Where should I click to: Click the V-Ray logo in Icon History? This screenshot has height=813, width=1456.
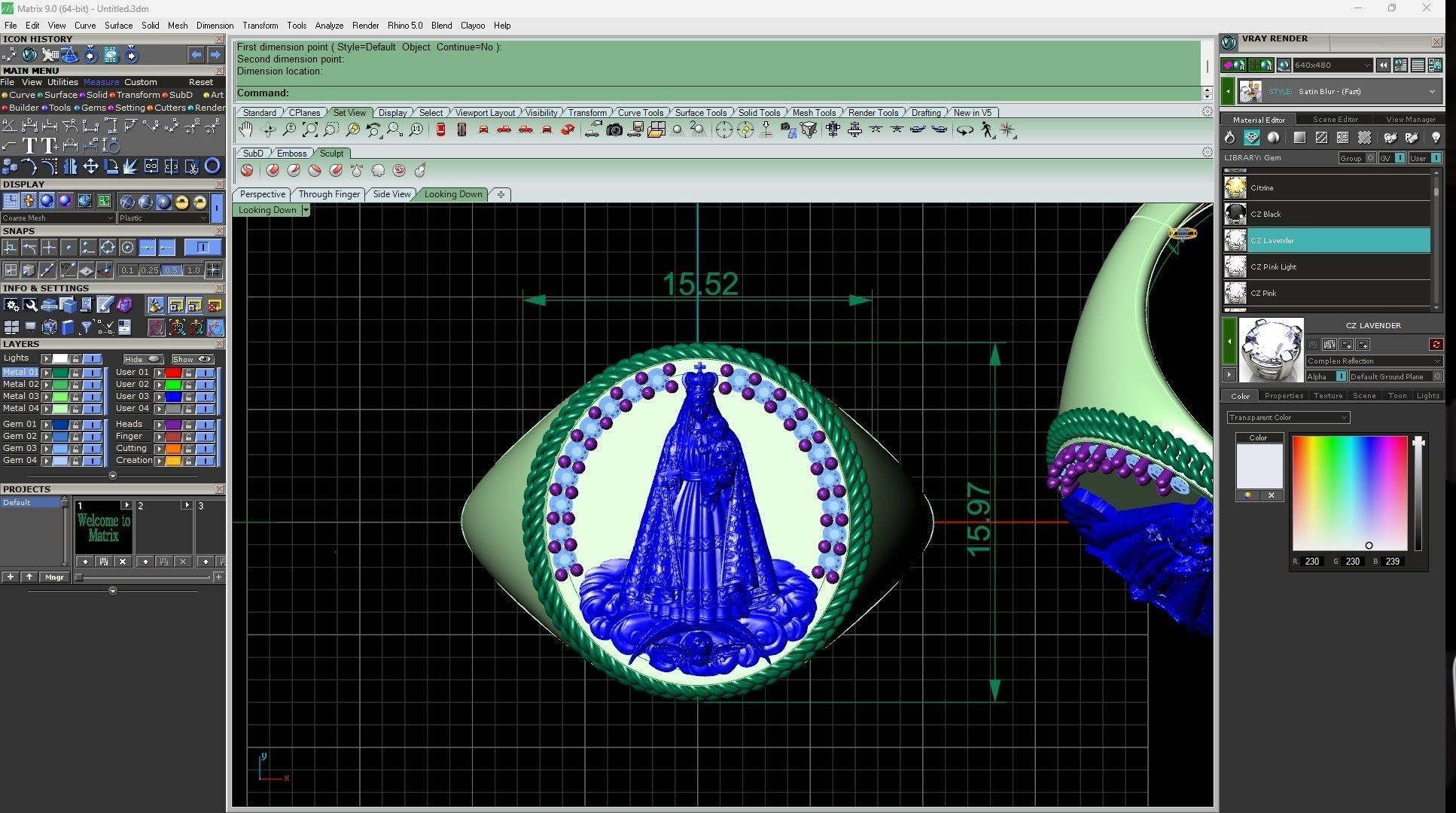[x=29, y=54]
